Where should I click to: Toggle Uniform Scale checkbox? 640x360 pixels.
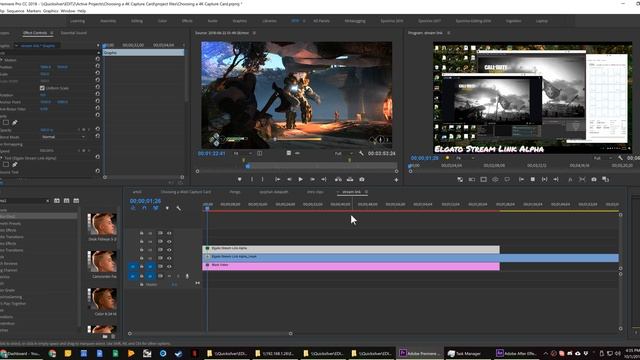tap(42, 88)
